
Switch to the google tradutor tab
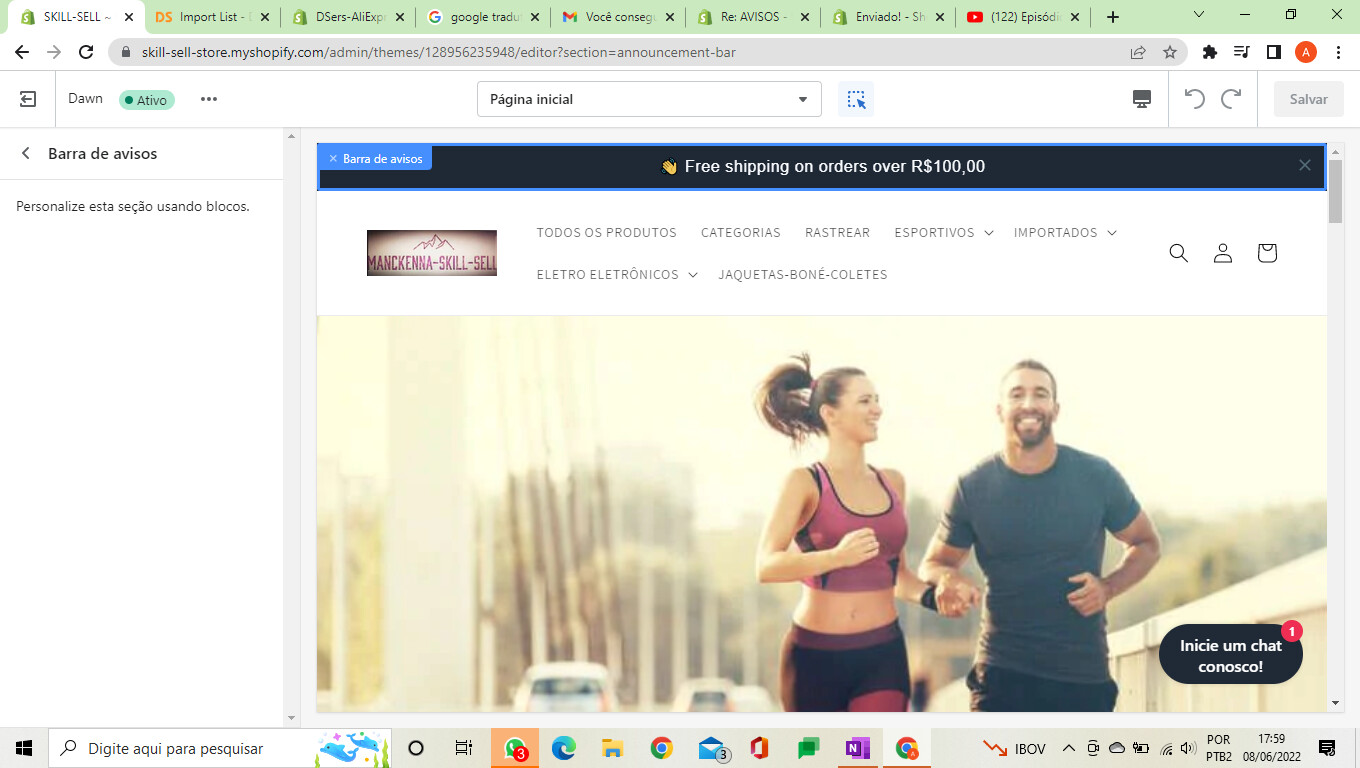481,17
